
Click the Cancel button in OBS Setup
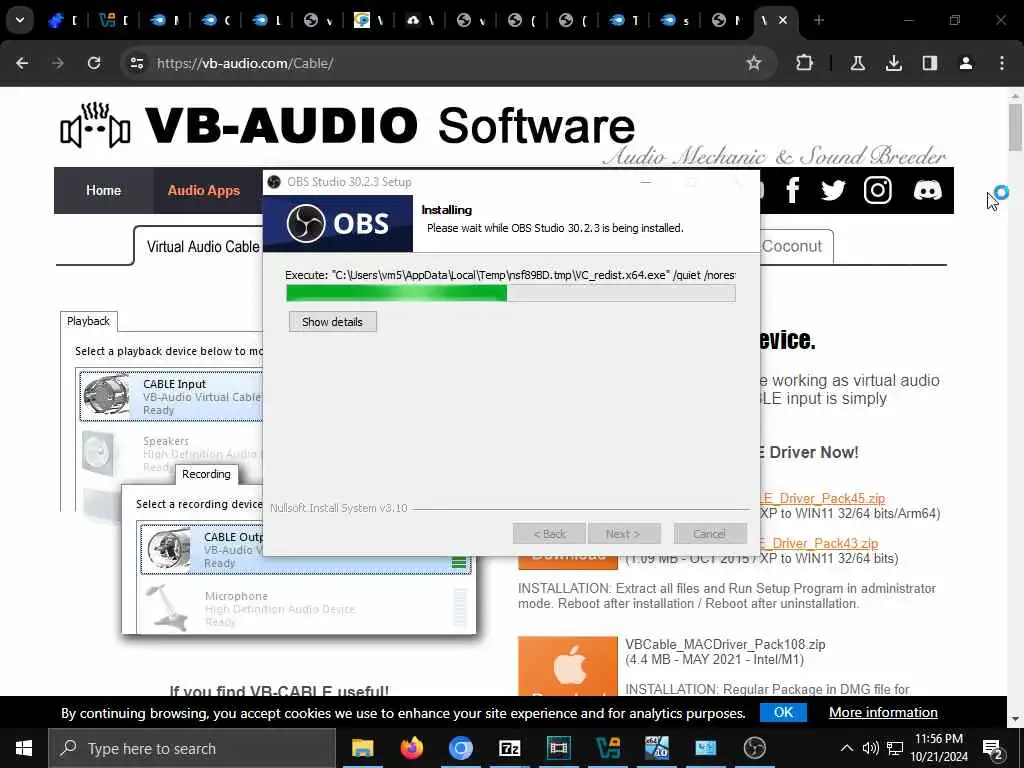(710, 534)
